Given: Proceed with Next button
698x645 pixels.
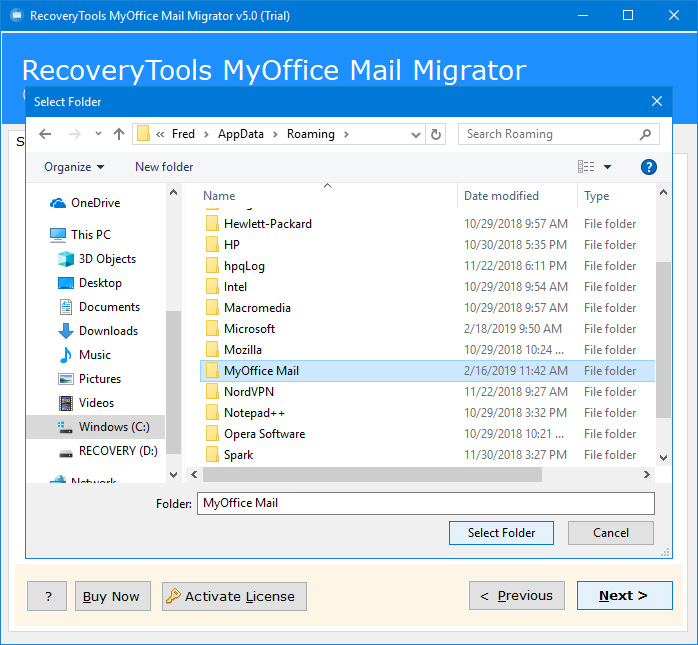Looking at the screenshot, I should tap(625, 596).
